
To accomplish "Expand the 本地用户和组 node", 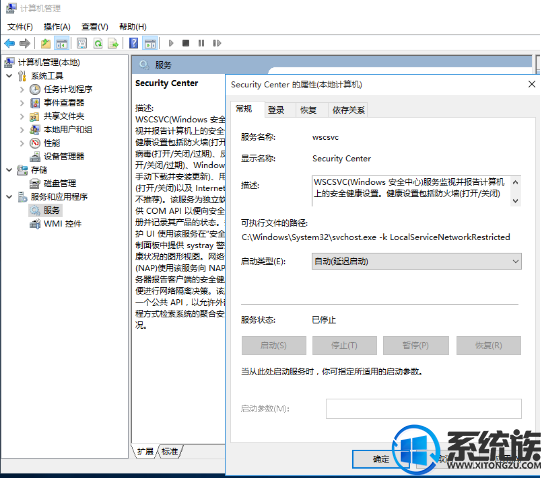I will [22, 130].
